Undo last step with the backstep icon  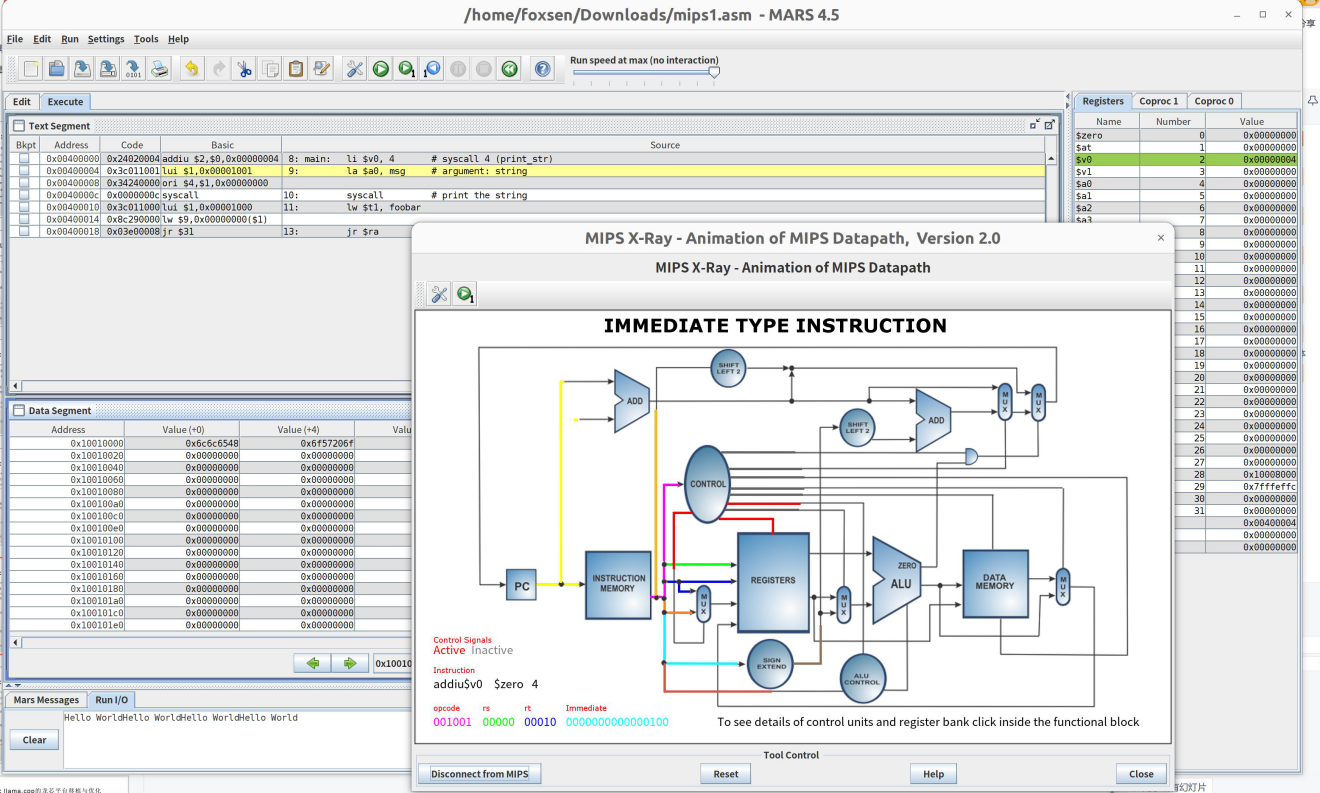pos(432,69)
